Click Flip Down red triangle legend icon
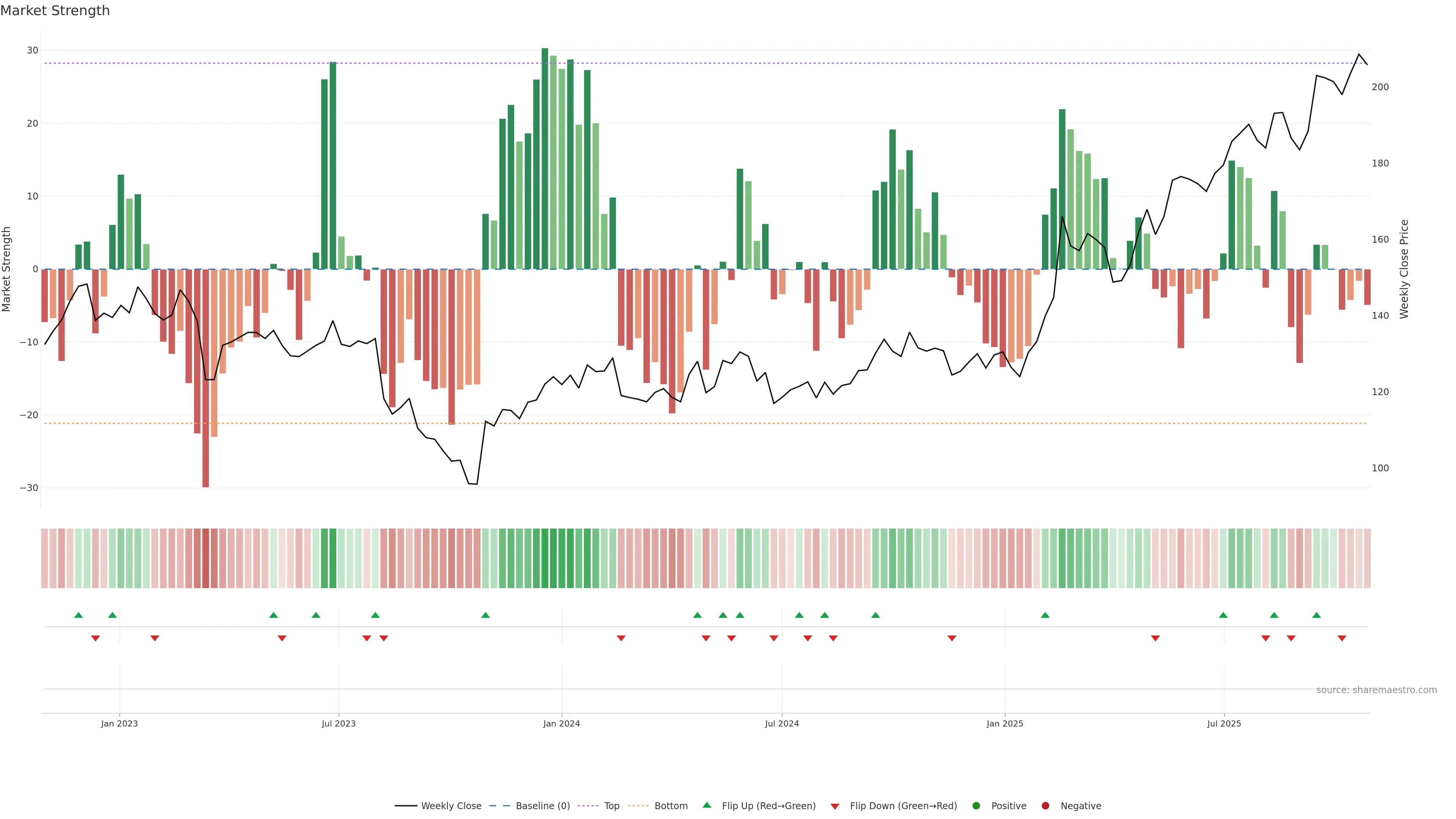This screenshot has width=1456, height=819. point(835,806)
